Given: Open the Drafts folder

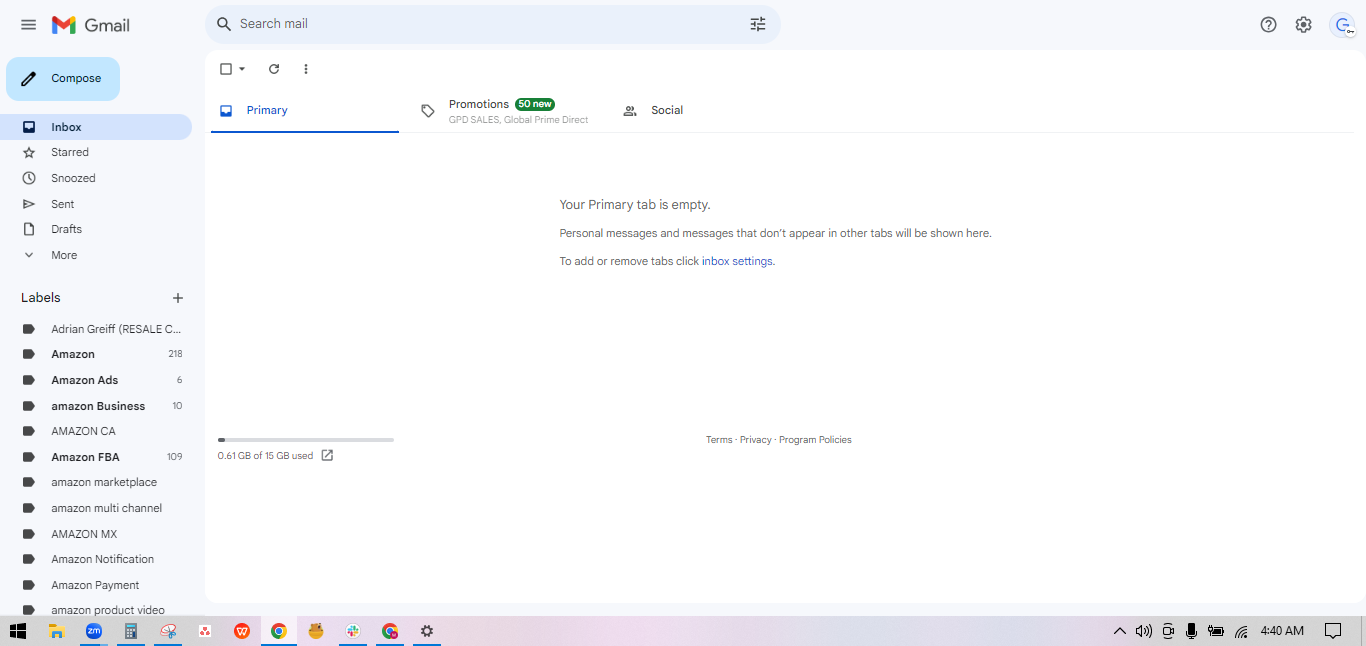Looking at the screenshot, I should [x=96, y=229].
